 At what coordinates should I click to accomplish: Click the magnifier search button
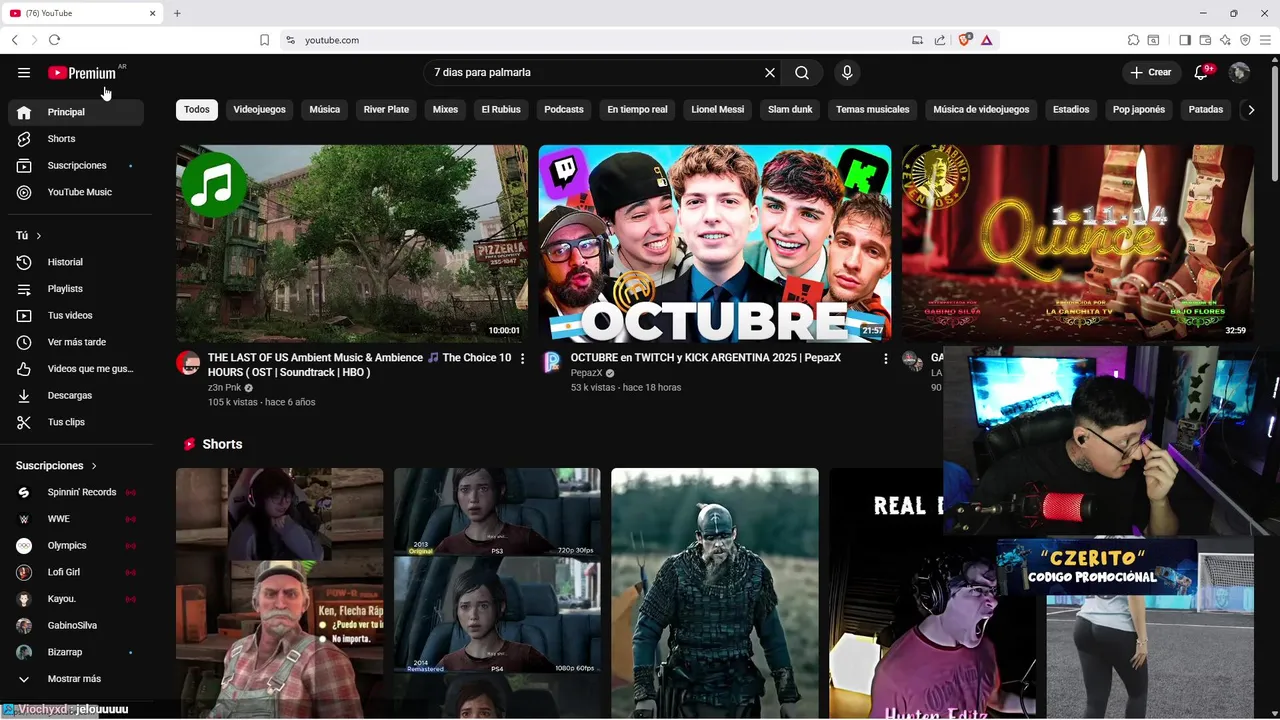pyautogui.click(x=802, y=73)
